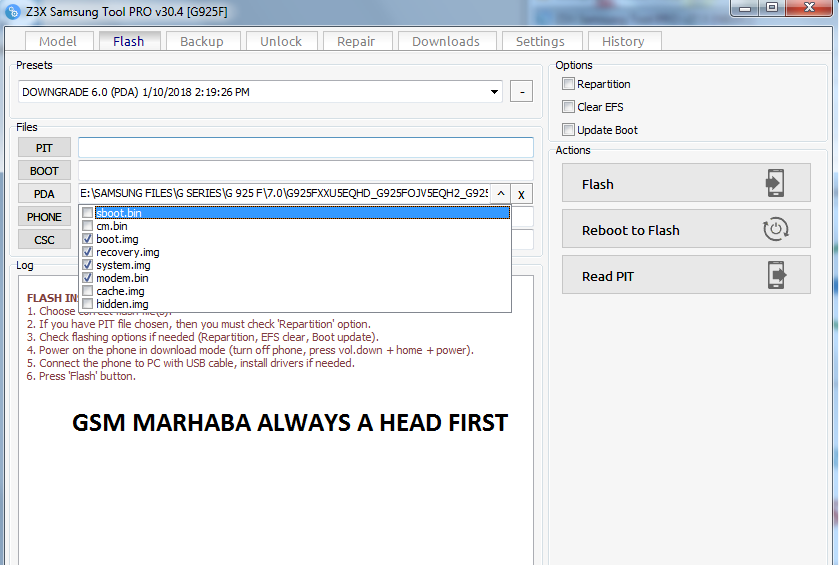The width and height of the screenshot is (839, 565).
Task: Minimize the Z3X Samsung Tool window
Action: [x=744, y=8]
